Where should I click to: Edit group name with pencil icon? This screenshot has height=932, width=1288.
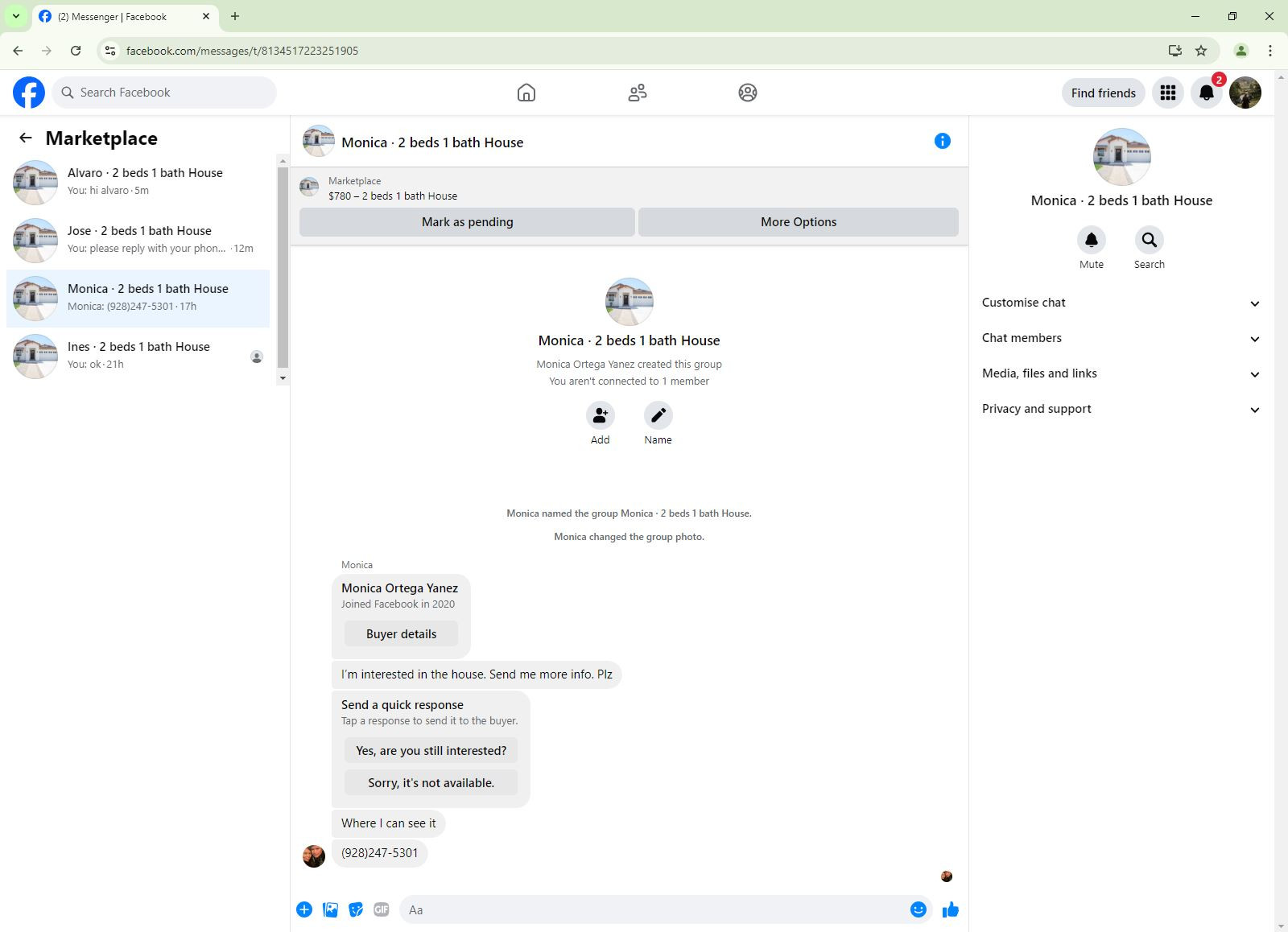point(658,415)
